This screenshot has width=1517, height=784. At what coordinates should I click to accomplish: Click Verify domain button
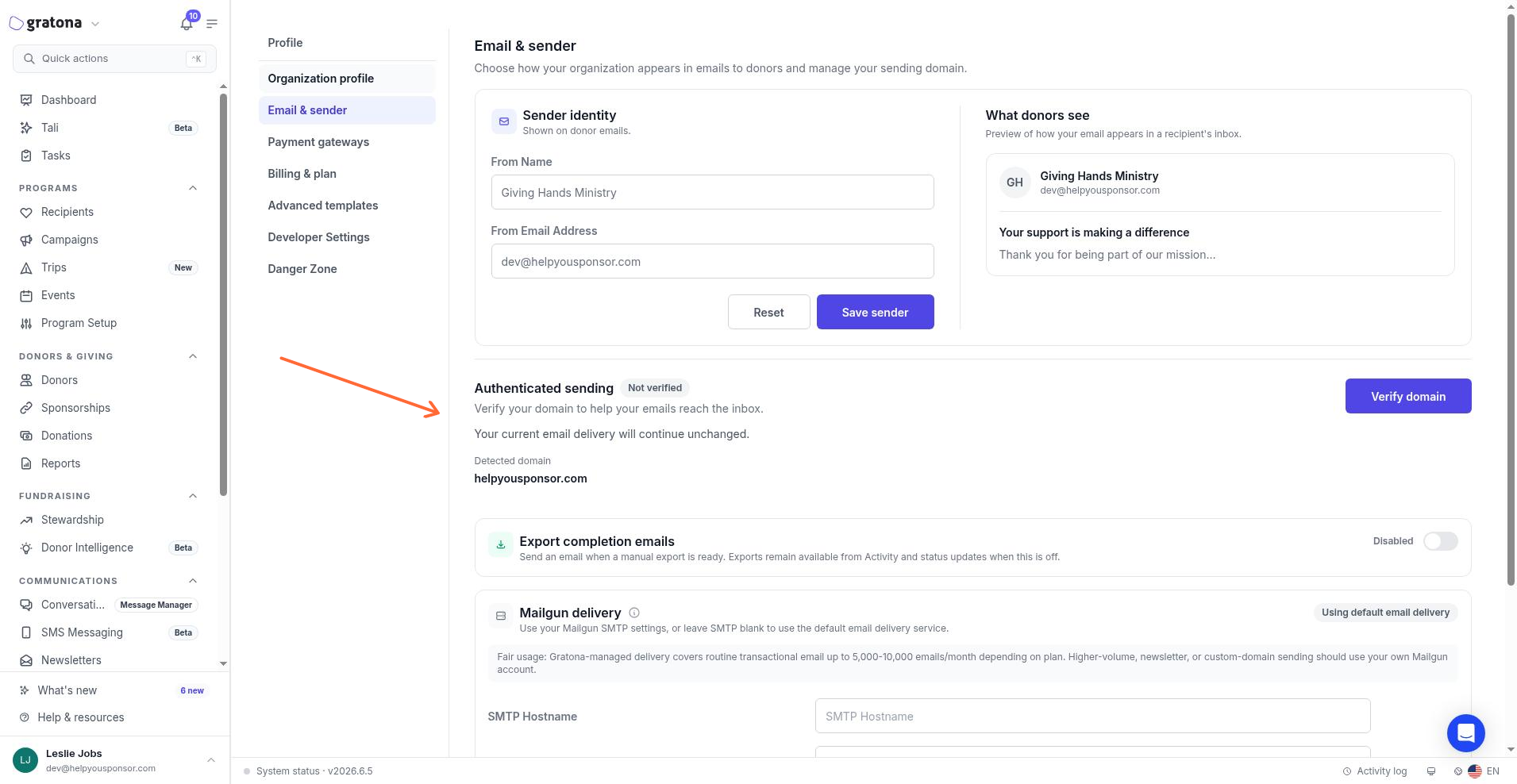pyautogui.click(x=1408, y=396)
